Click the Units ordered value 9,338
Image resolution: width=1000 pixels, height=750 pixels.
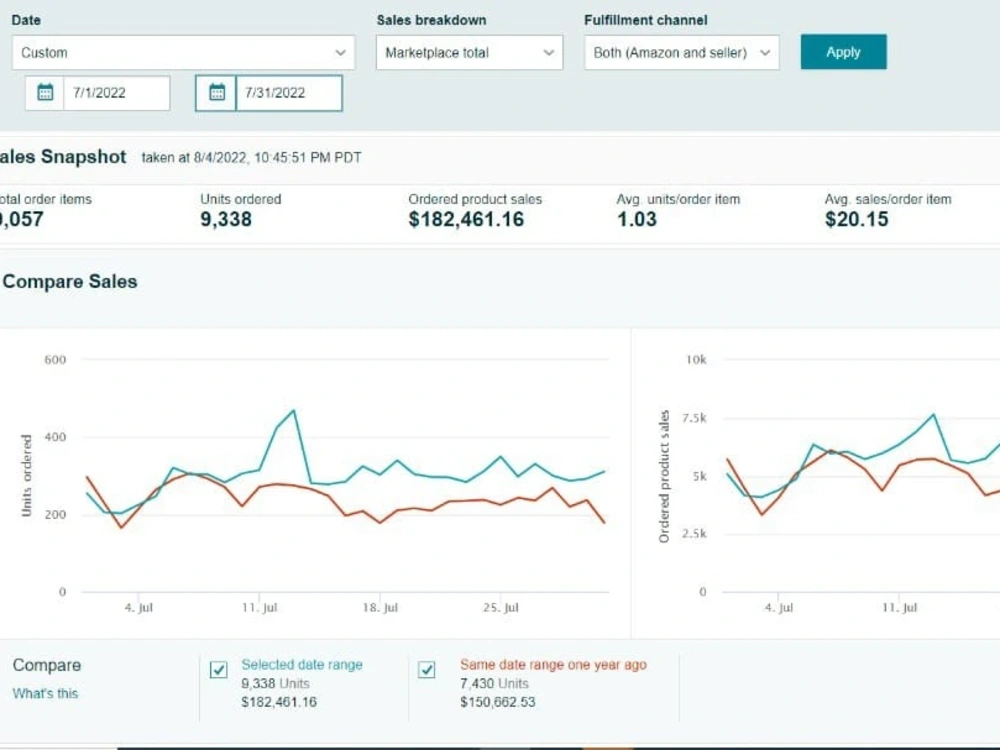click(226, 219)
